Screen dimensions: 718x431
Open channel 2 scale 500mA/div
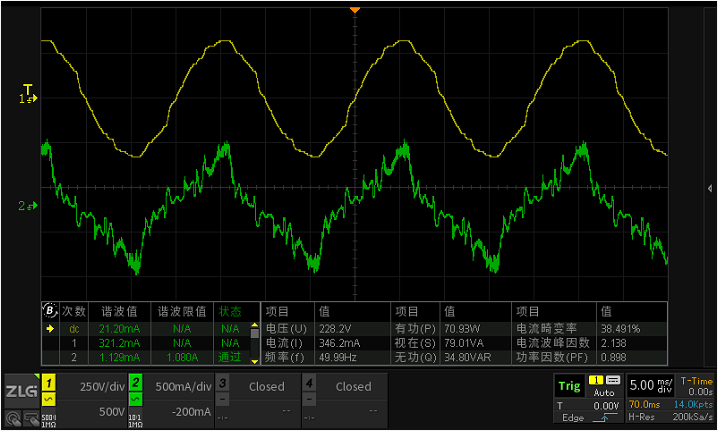[183, 387]
